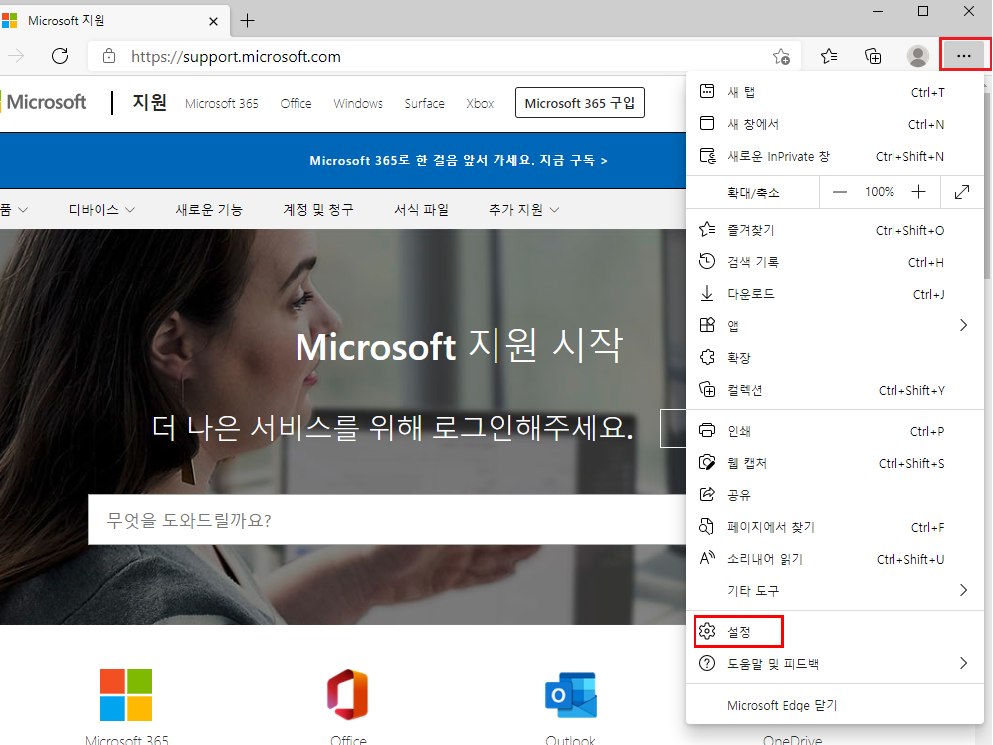Zoom in with the plus button
Image resolution: width=993 pixels, height=745 pixels.
pos(918,191)
